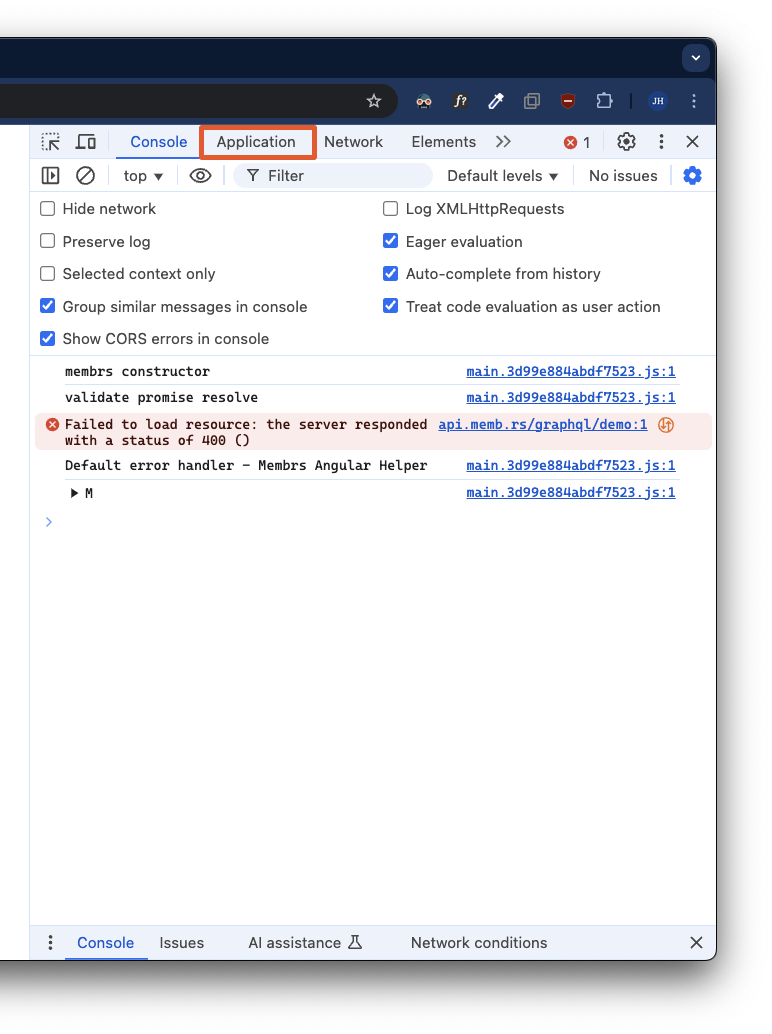This screenshot has height=1034, width=772.
Task: Open DevTools settings gear icon
Action: coord(626,142)
